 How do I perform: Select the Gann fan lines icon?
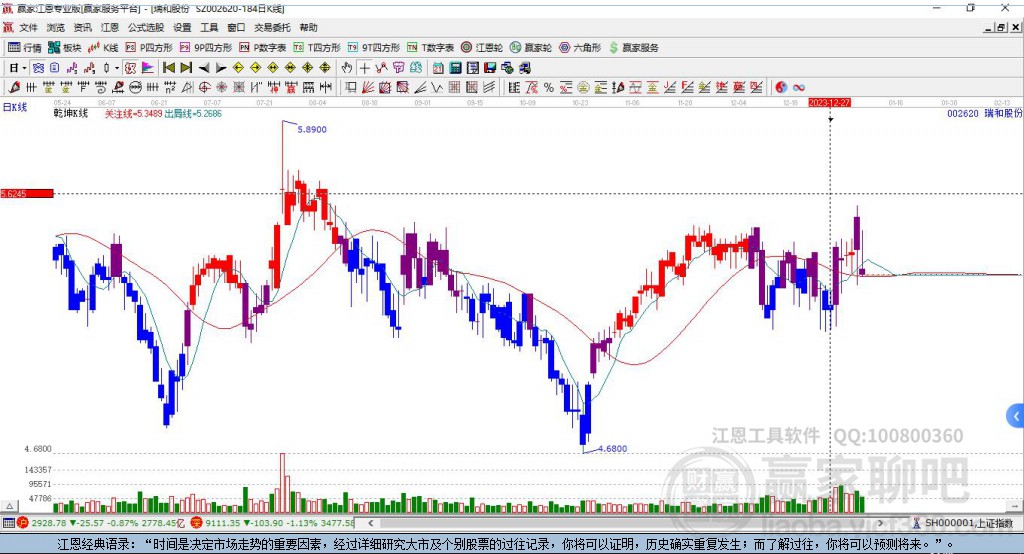[369, 88]
